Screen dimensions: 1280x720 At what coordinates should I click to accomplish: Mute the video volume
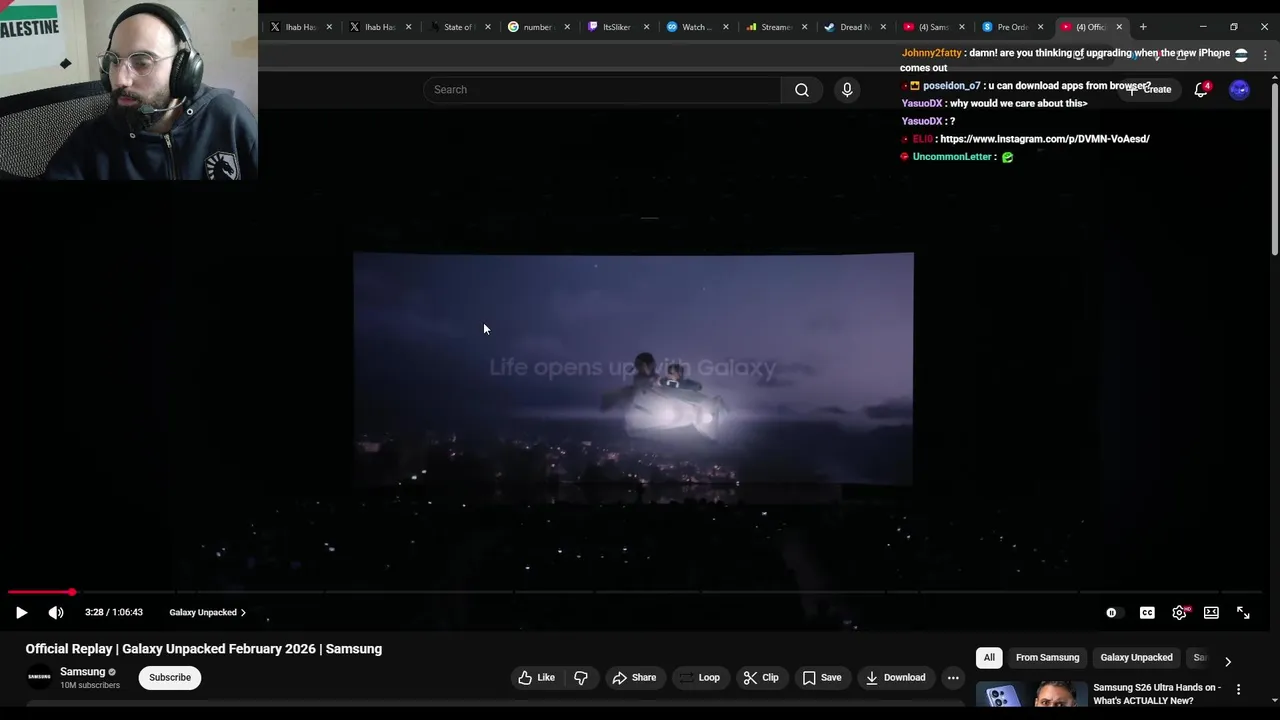point(56,612)
